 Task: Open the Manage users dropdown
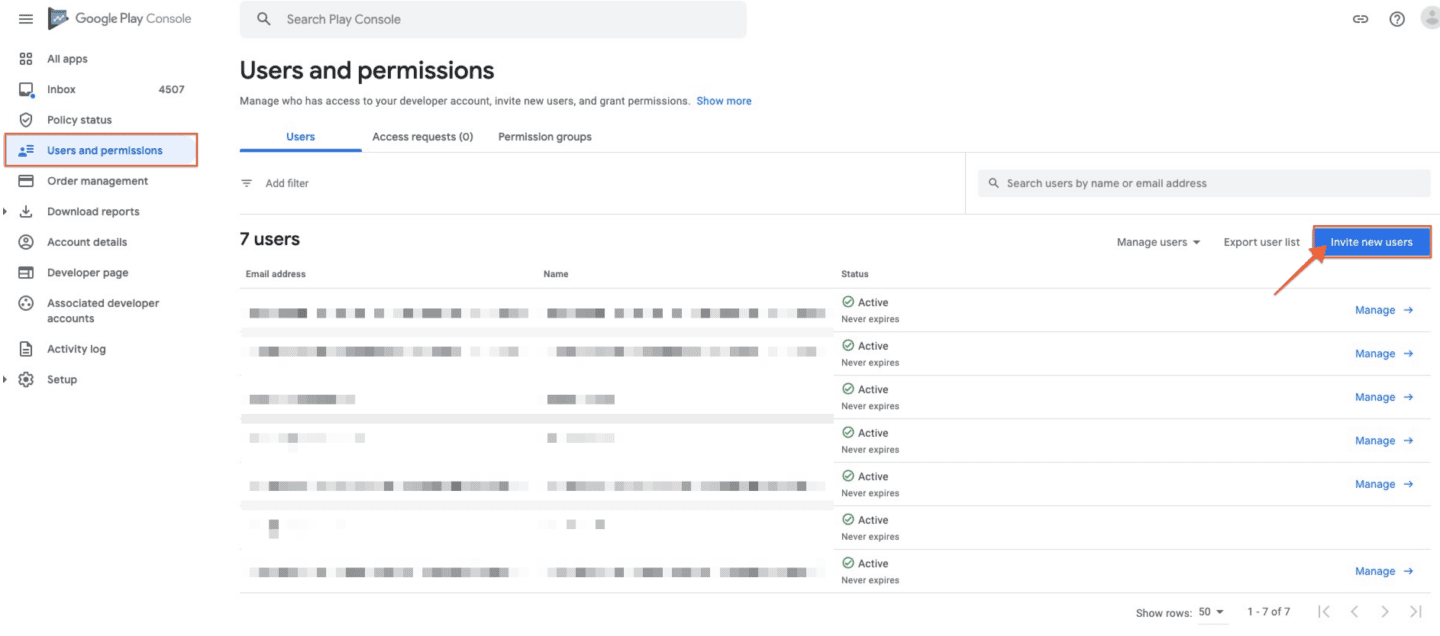click(x=1158, y=242)
